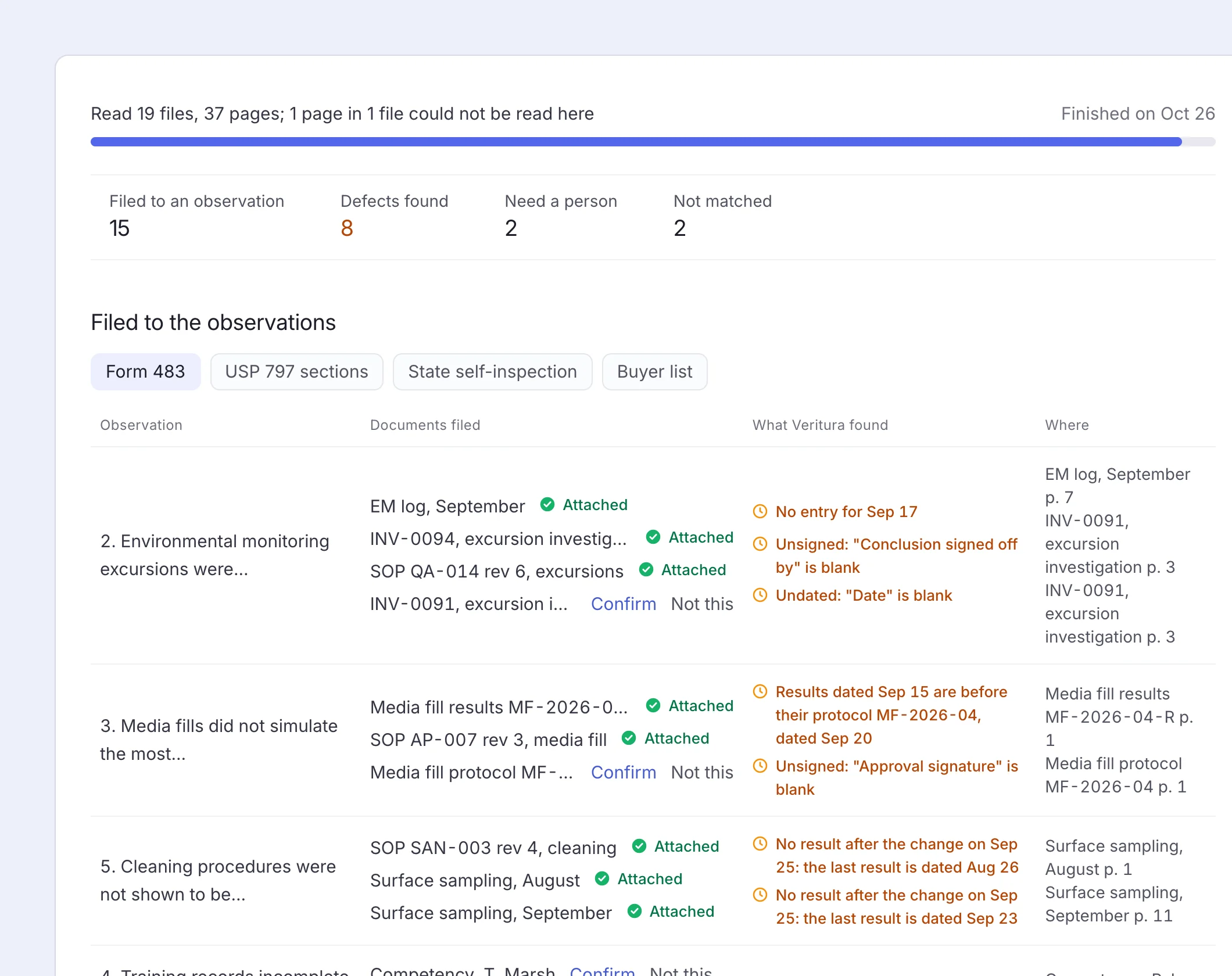The height and width of the screenshot is (976, 1232).
Task: Open observation 2 Environmental monitoring excursions
Action: (x=215, y=555)
